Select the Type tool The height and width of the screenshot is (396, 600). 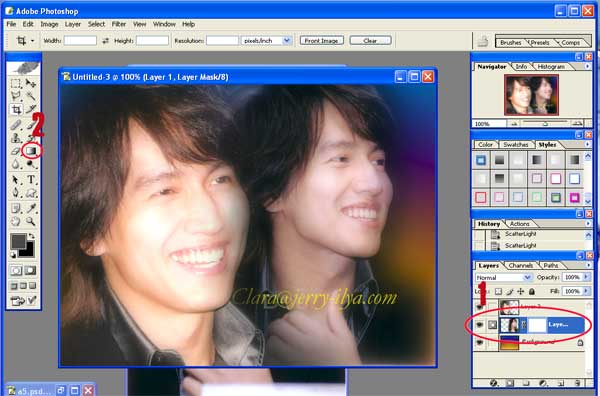31,179
